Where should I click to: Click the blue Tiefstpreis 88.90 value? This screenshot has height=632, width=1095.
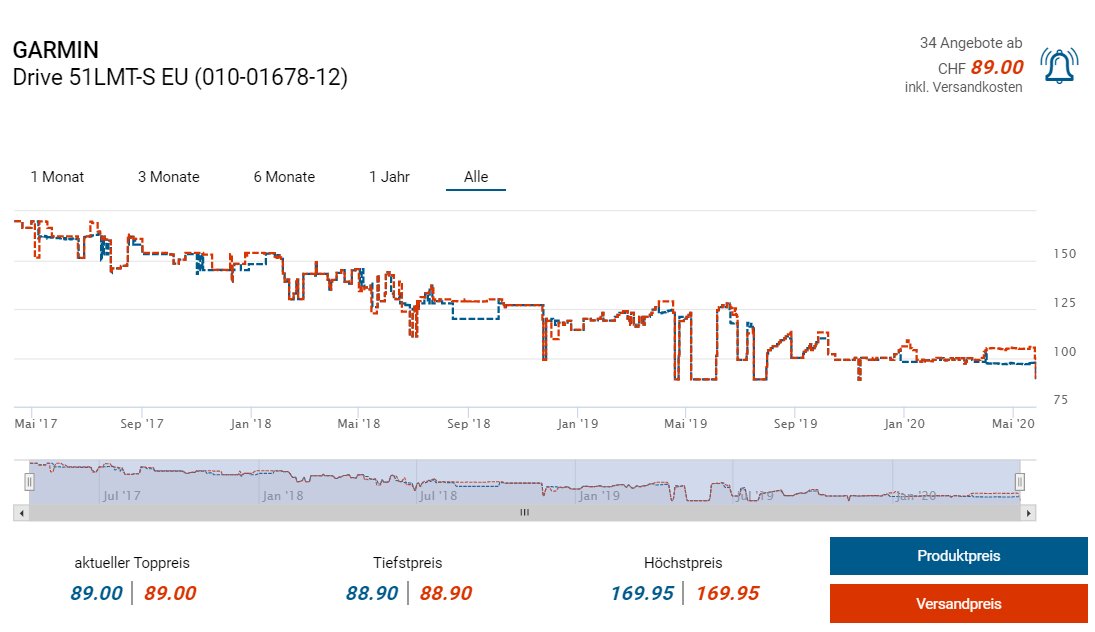372,593
